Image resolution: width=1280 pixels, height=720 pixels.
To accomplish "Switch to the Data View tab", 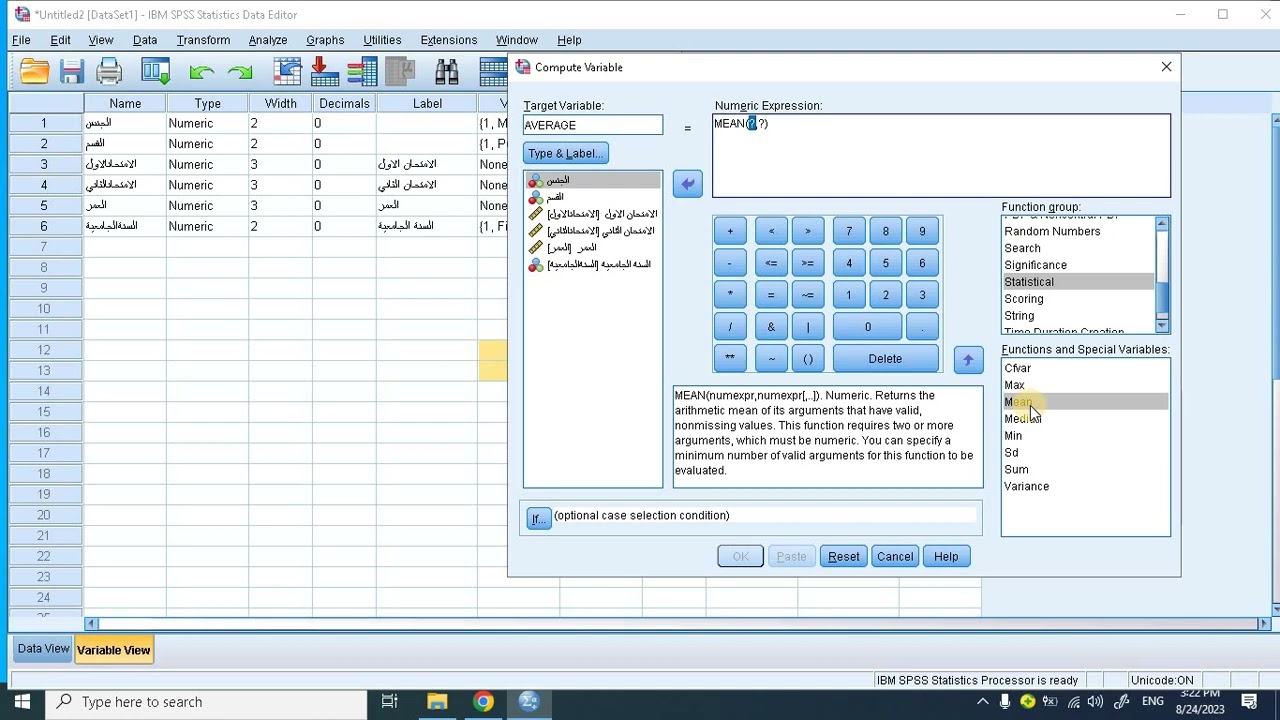I will 43,649.
